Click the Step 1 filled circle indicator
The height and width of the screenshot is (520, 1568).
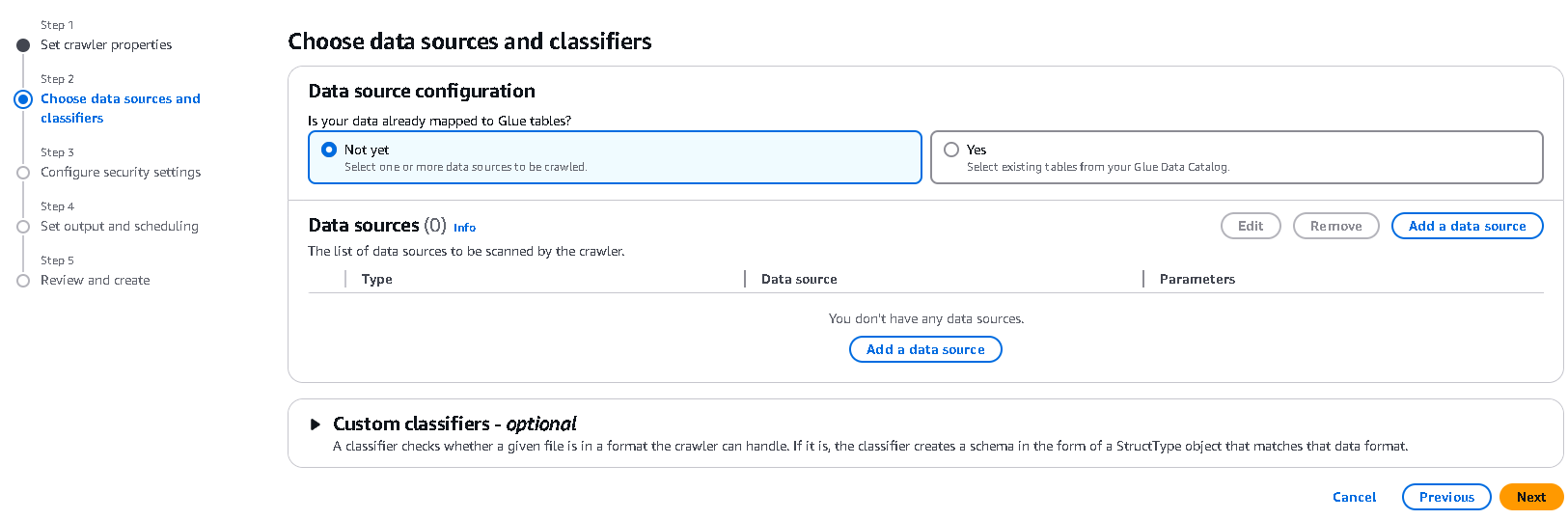click(23, 45)
